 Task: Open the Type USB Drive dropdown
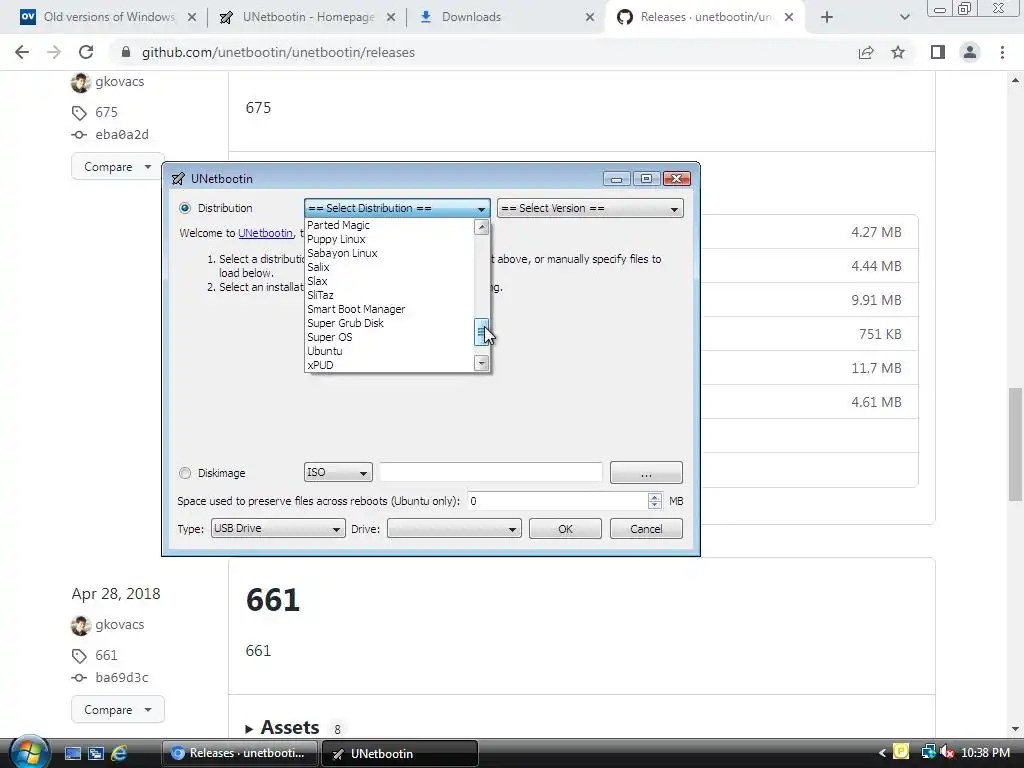[278, 528]
